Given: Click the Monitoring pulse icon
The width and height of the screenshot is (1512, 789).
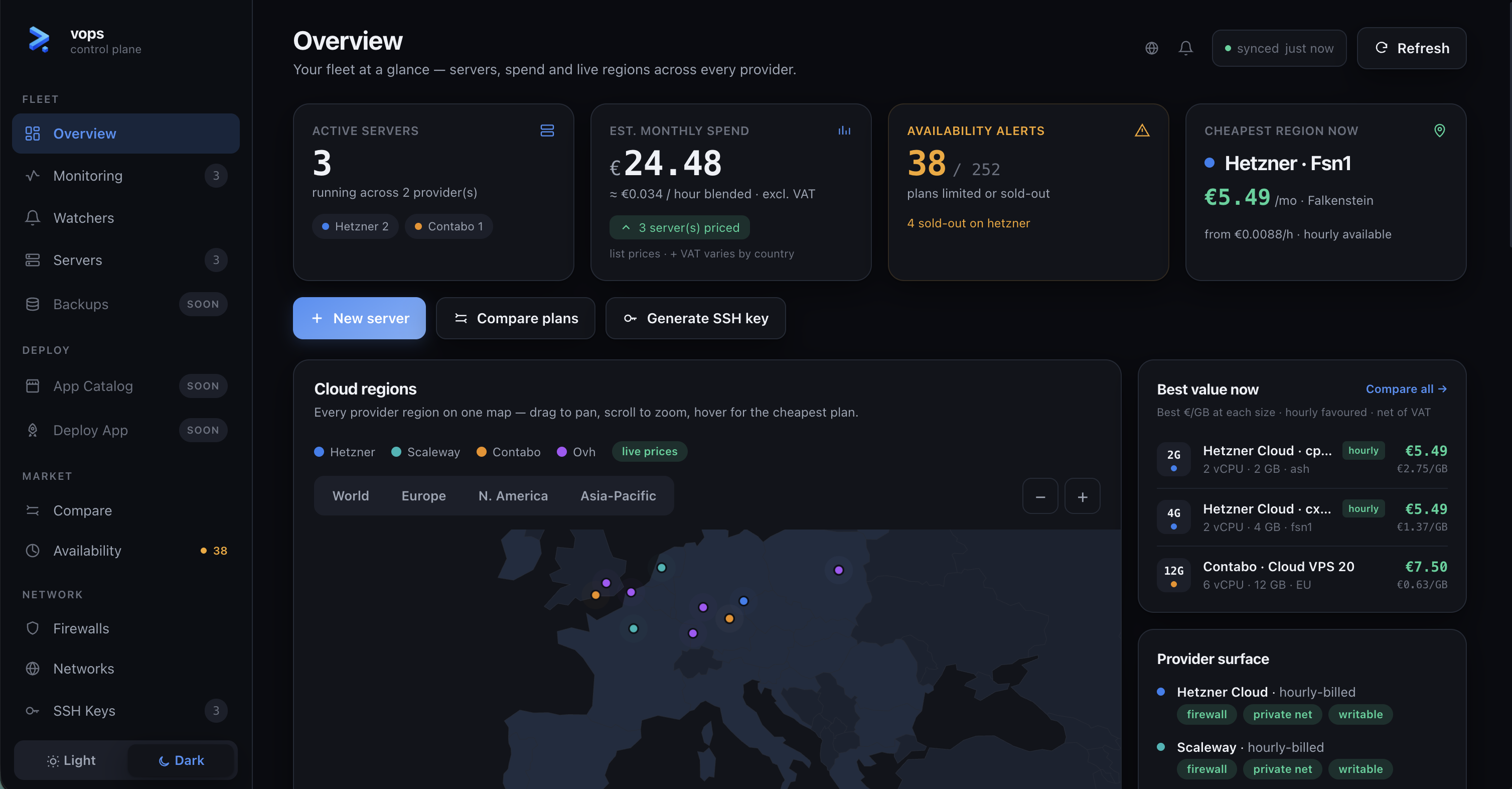Looking at the screenshot, I should (x=33, y=176).
